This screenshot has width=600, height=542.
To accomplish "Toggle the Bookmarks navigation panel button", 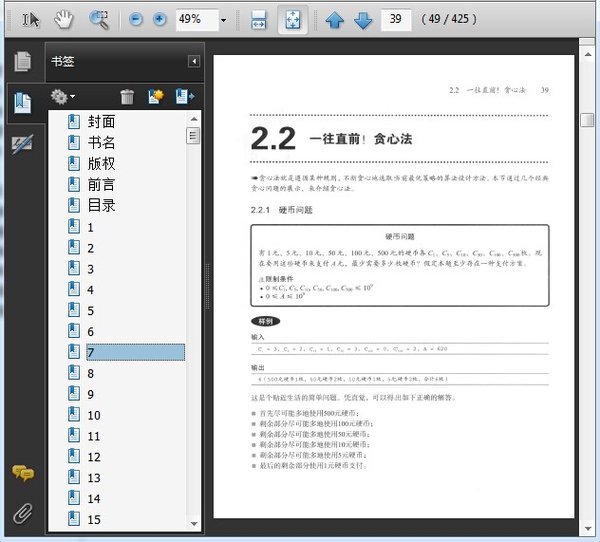I will [21, 102].
